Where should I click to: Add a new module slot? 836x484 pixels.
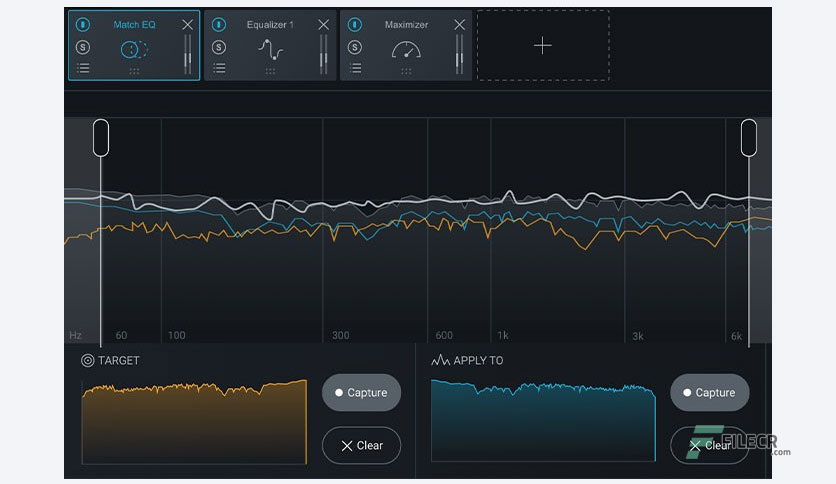pos(543,45)
